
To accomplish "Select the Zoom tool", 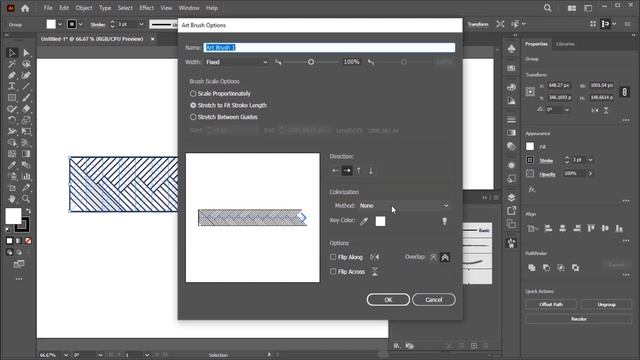I will pyautogui.click(x=26, y=199).
